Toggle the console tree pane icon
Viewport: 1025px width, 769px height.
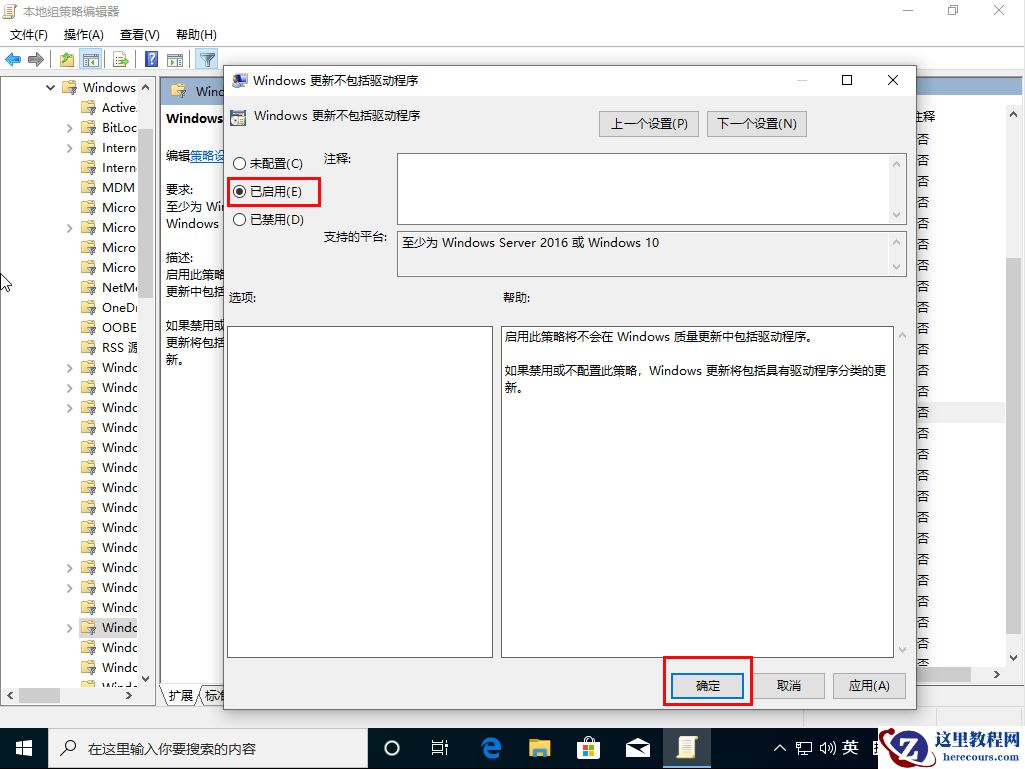click(x=89, y=59)
